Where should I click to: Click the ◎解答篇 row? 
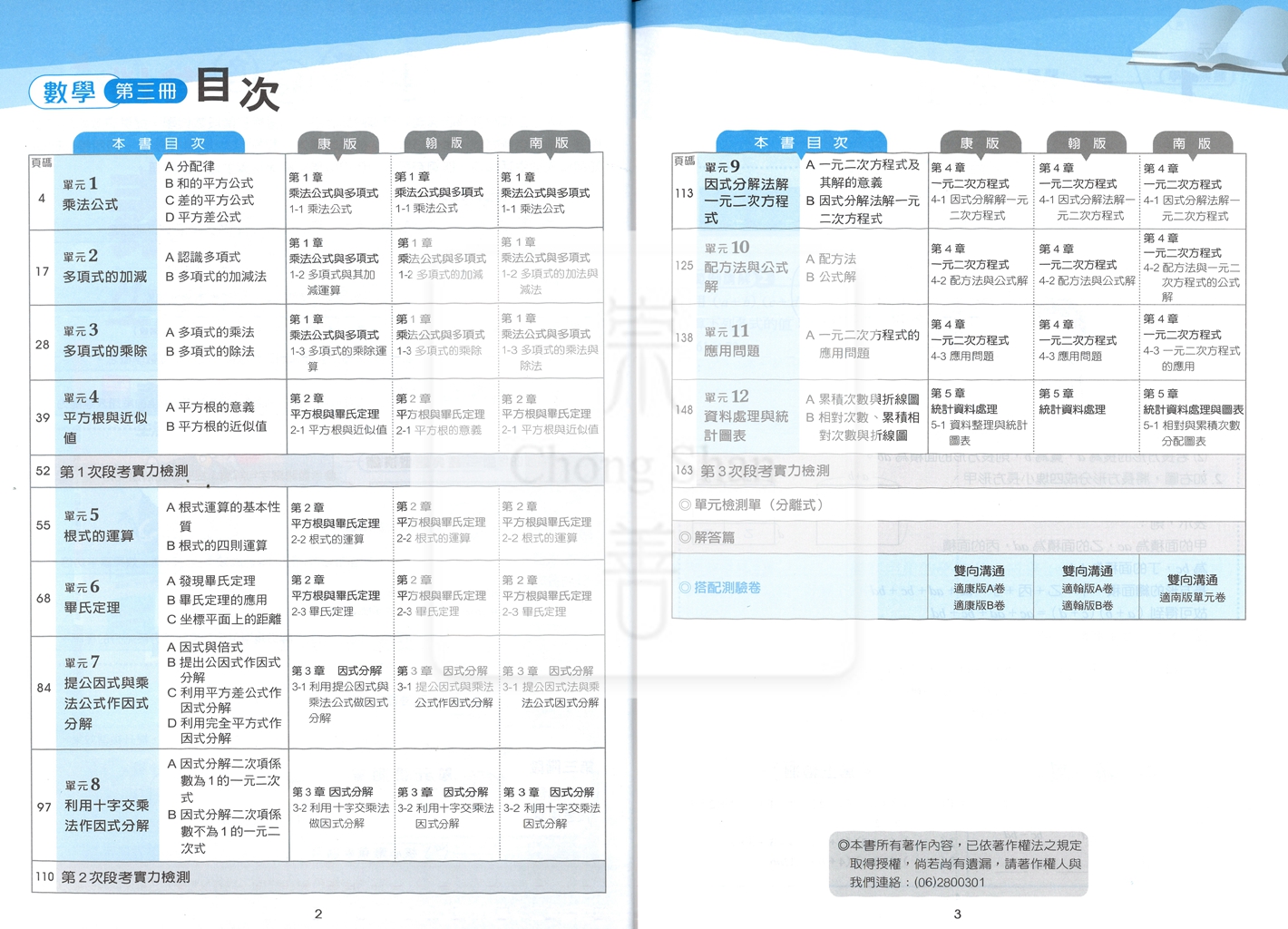[x=959, y=538]
